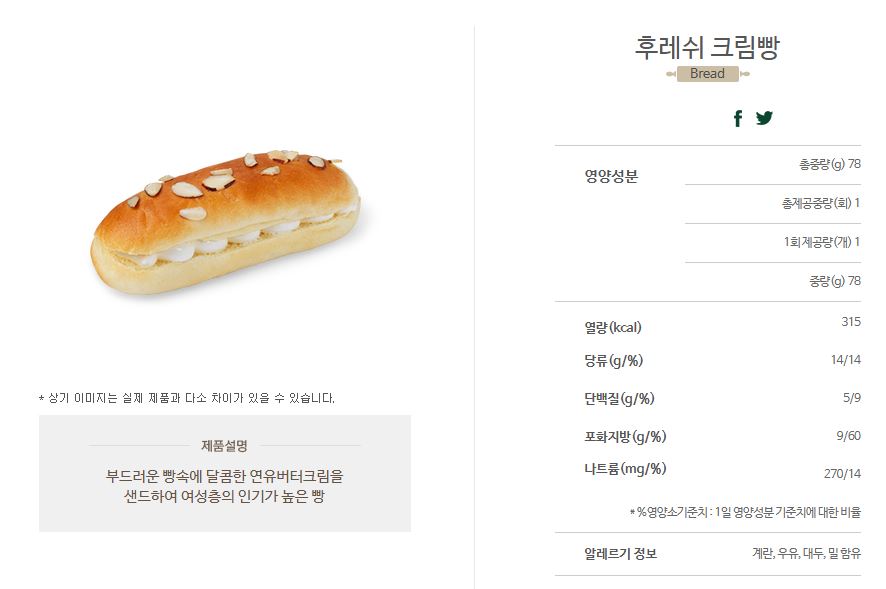Click the 알레르기 정보 heading
The width and height of the screenshot is (886, 589).
(620, 553)
